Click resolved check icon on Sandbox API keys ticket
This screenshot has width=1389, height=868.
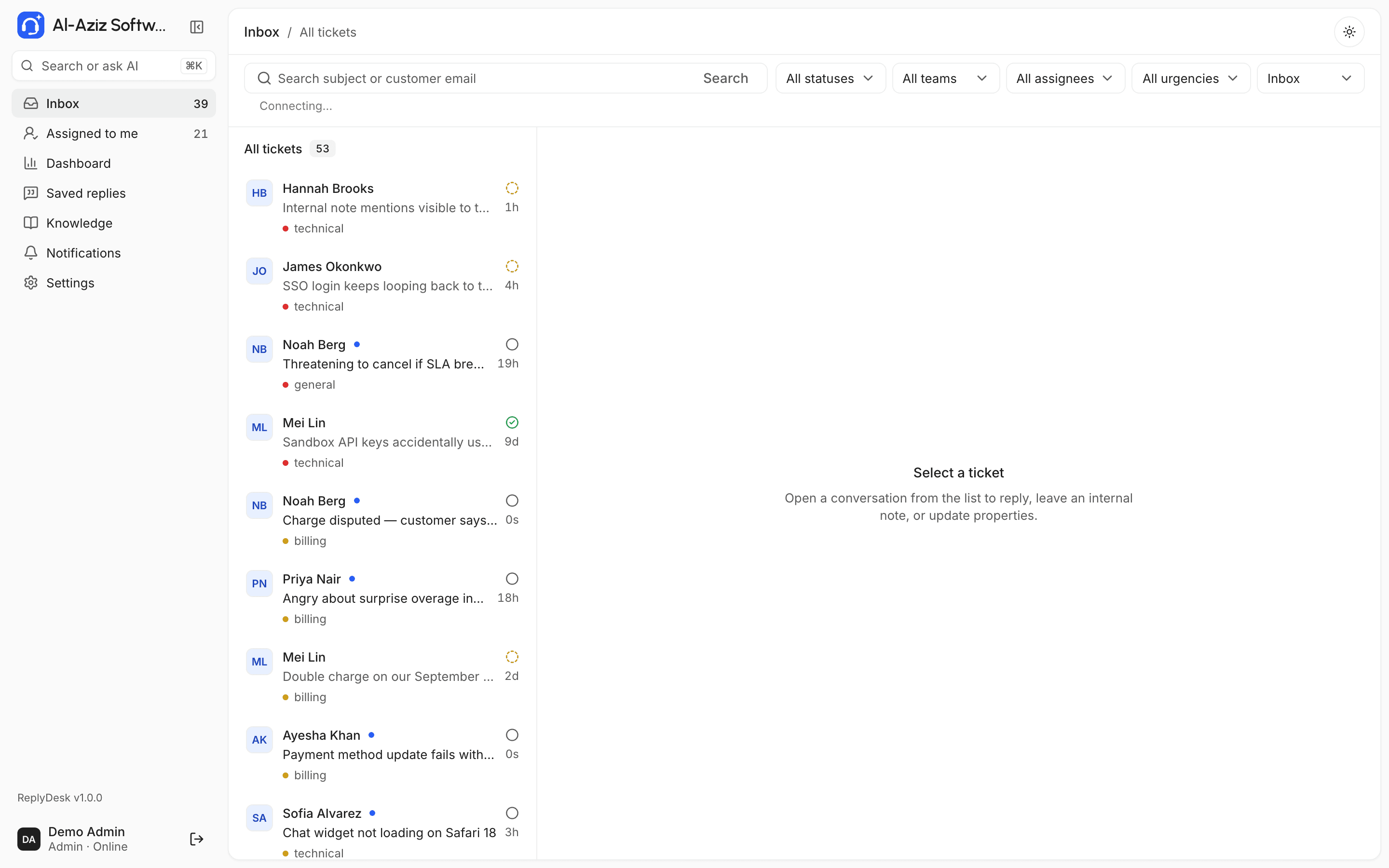[512, 422]
